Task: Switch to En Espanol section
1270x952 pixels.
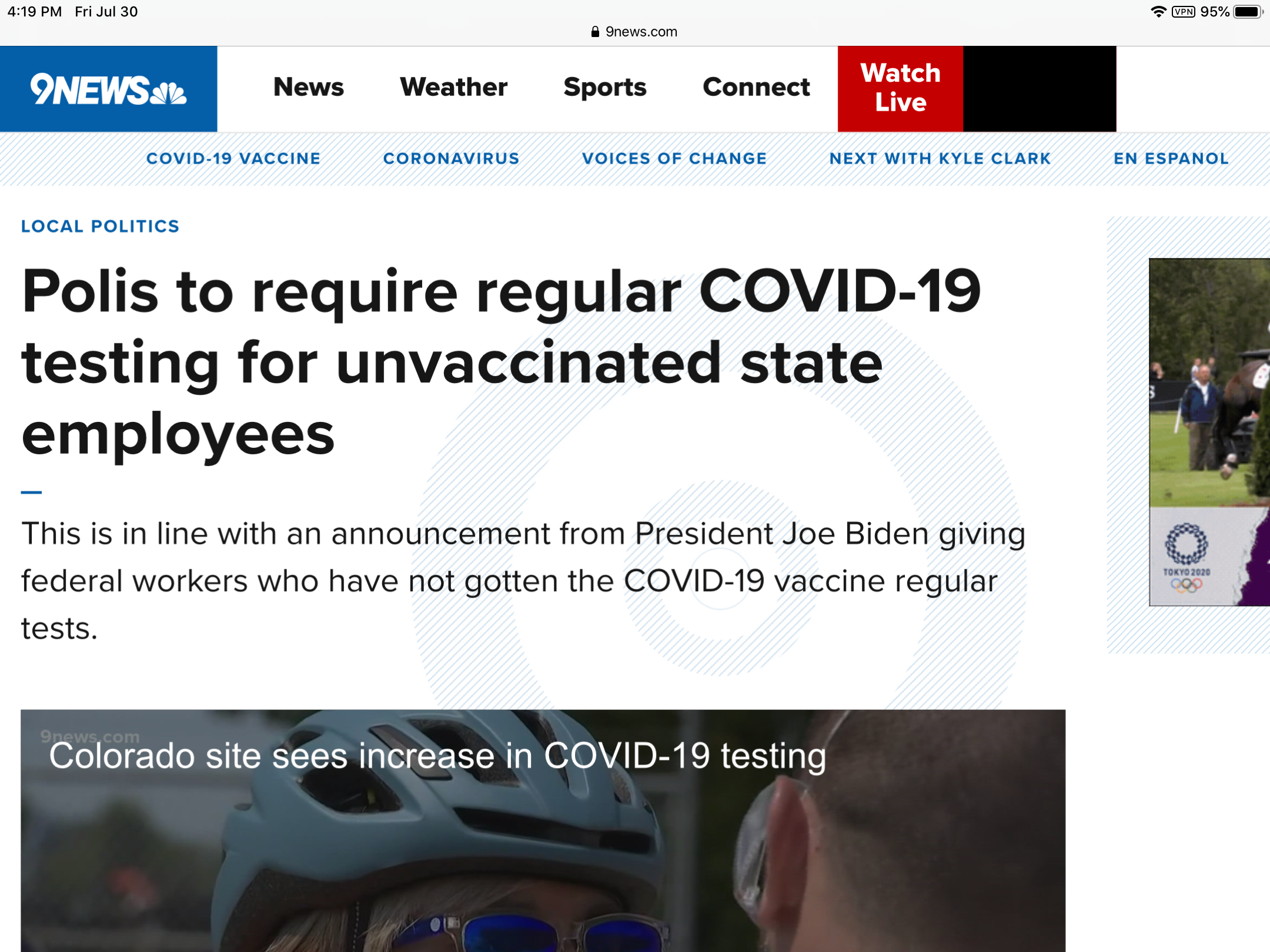Action: (1171, 159)
